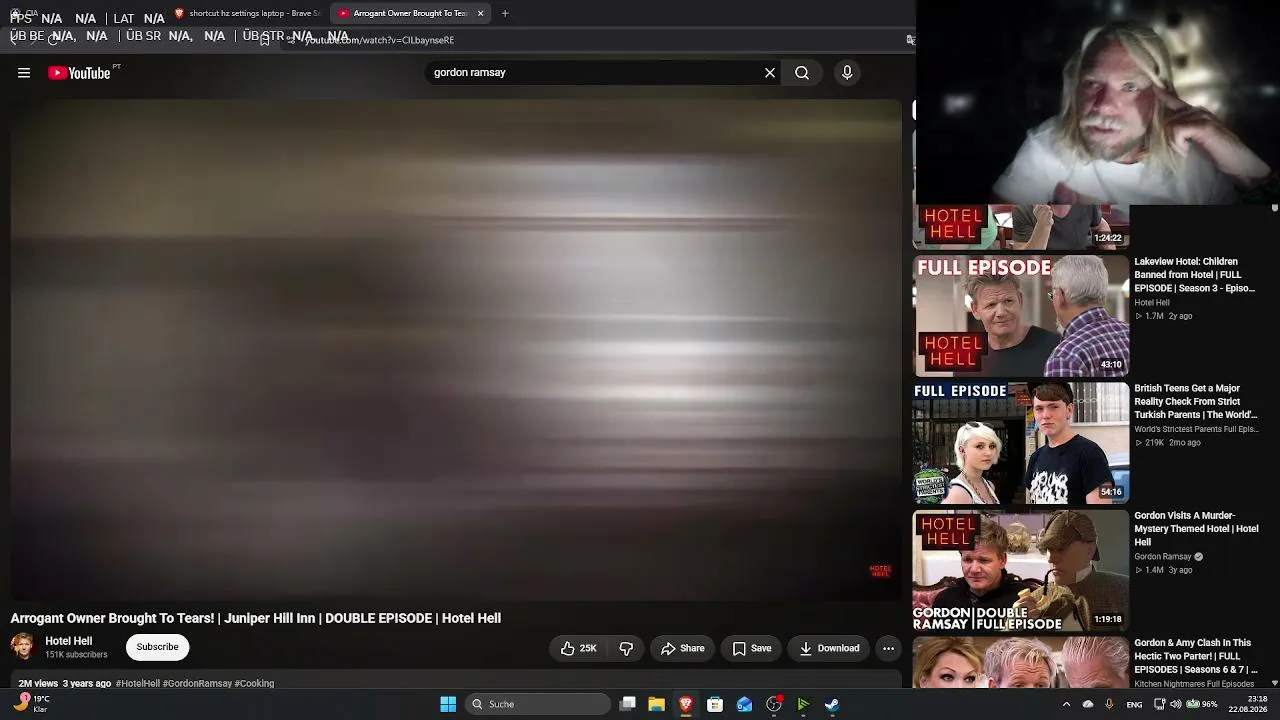Open Gordon Ramsay channel under recommendation
Viewport: 1280px width, 720px height.
(1163, 557)
